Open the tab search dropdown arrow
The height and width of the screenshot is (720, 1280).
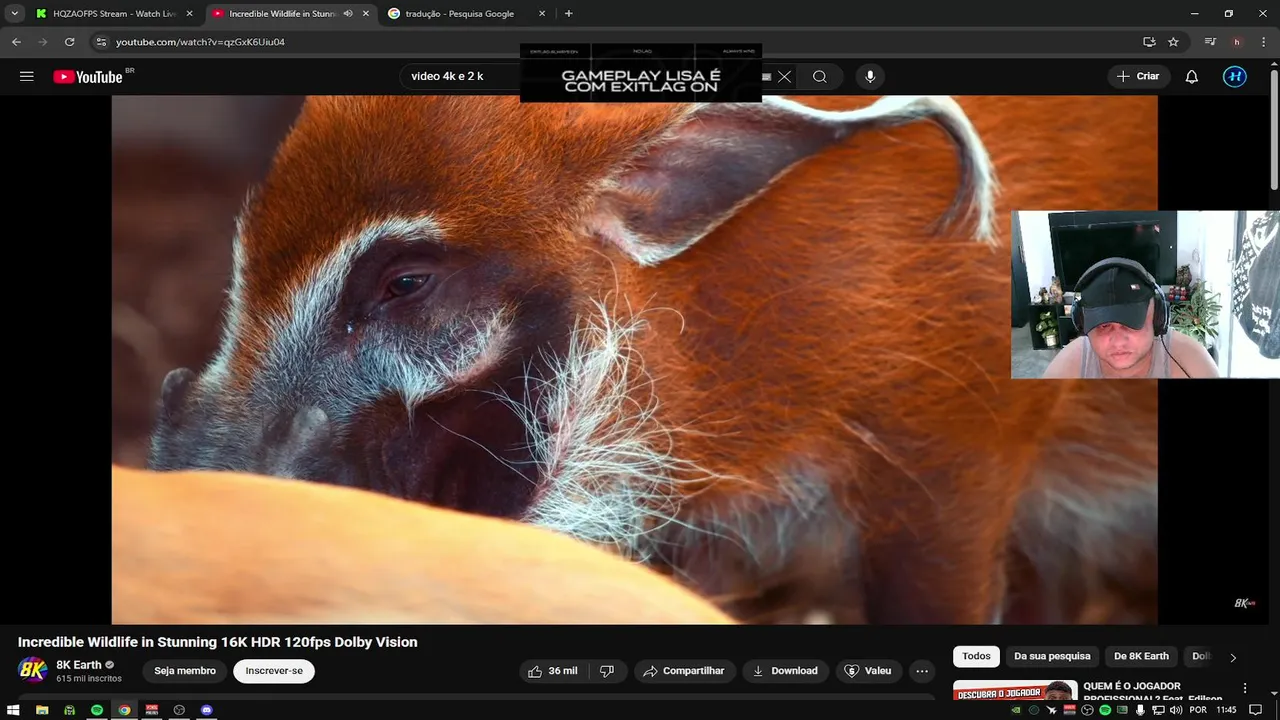[x=14, y=14]
